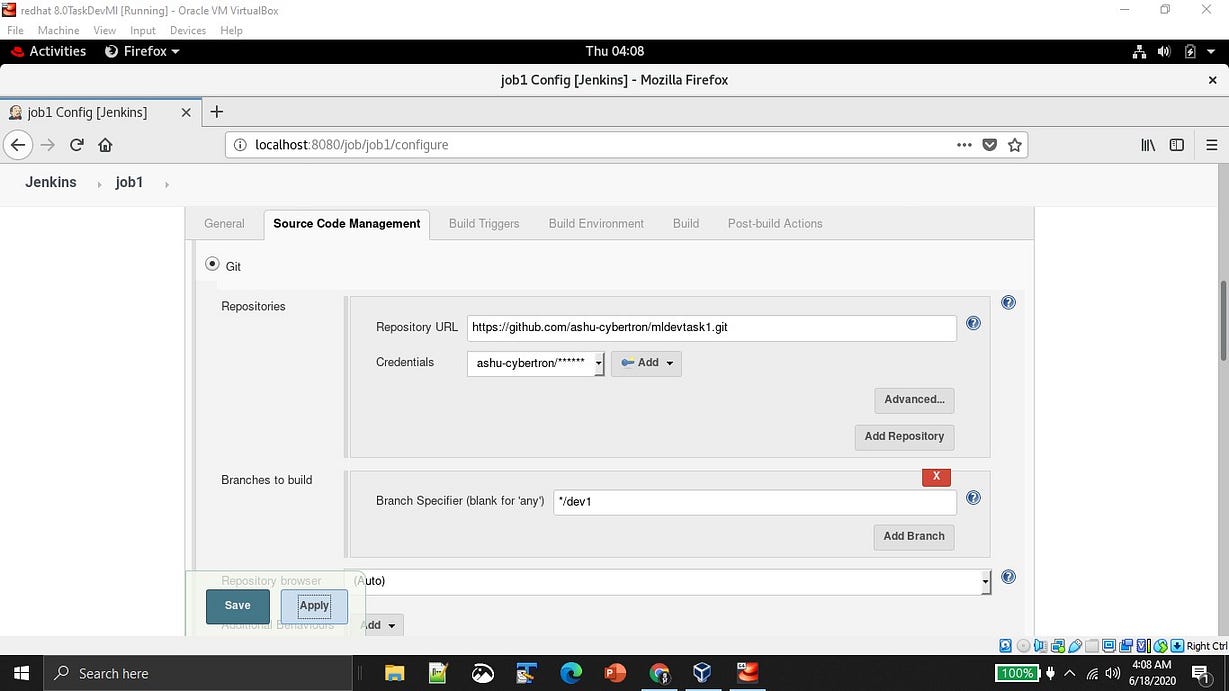
Task: Open VirtualBox Machine menu
Action: pos(58,30)
